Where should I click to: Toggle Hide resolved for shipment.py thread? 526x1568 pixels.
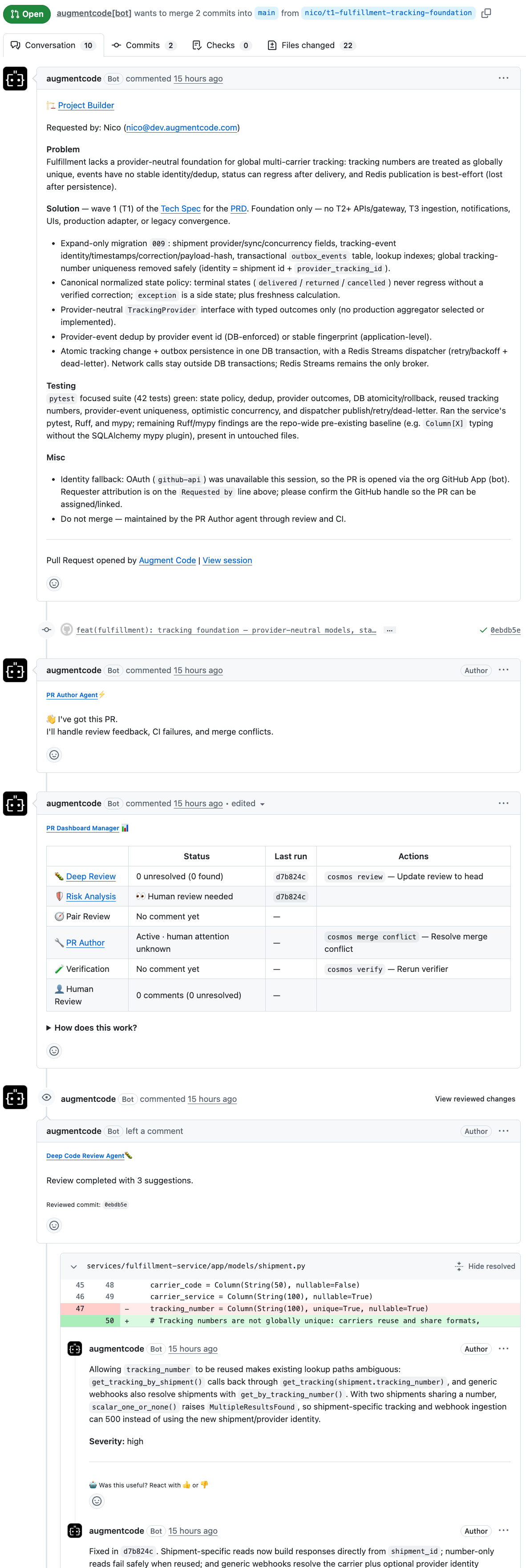[x=485, y=1266]
